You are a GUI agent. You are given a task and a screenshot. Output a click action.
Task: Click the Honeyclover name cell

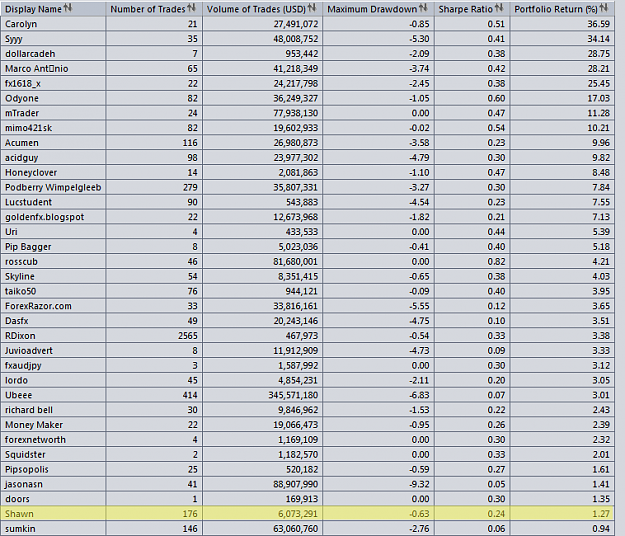click(x=54, y=172)
